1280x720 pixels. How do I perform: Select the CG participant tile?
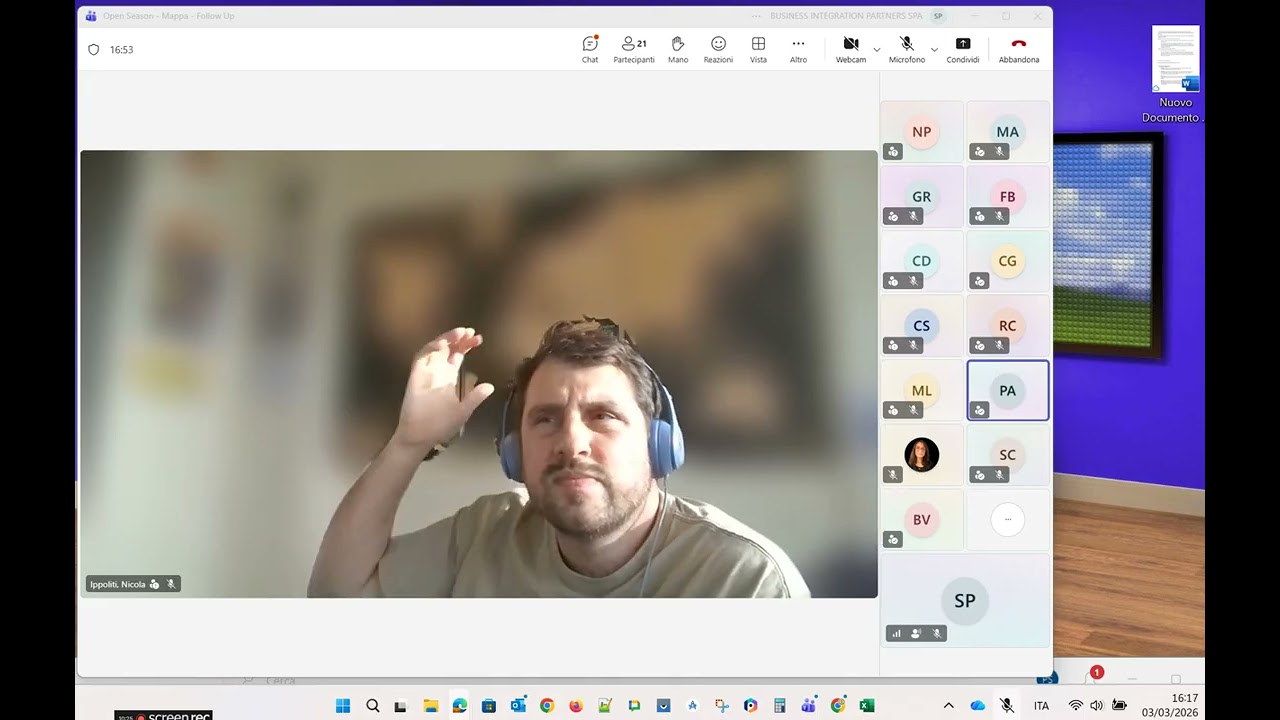pos(1008,260)
